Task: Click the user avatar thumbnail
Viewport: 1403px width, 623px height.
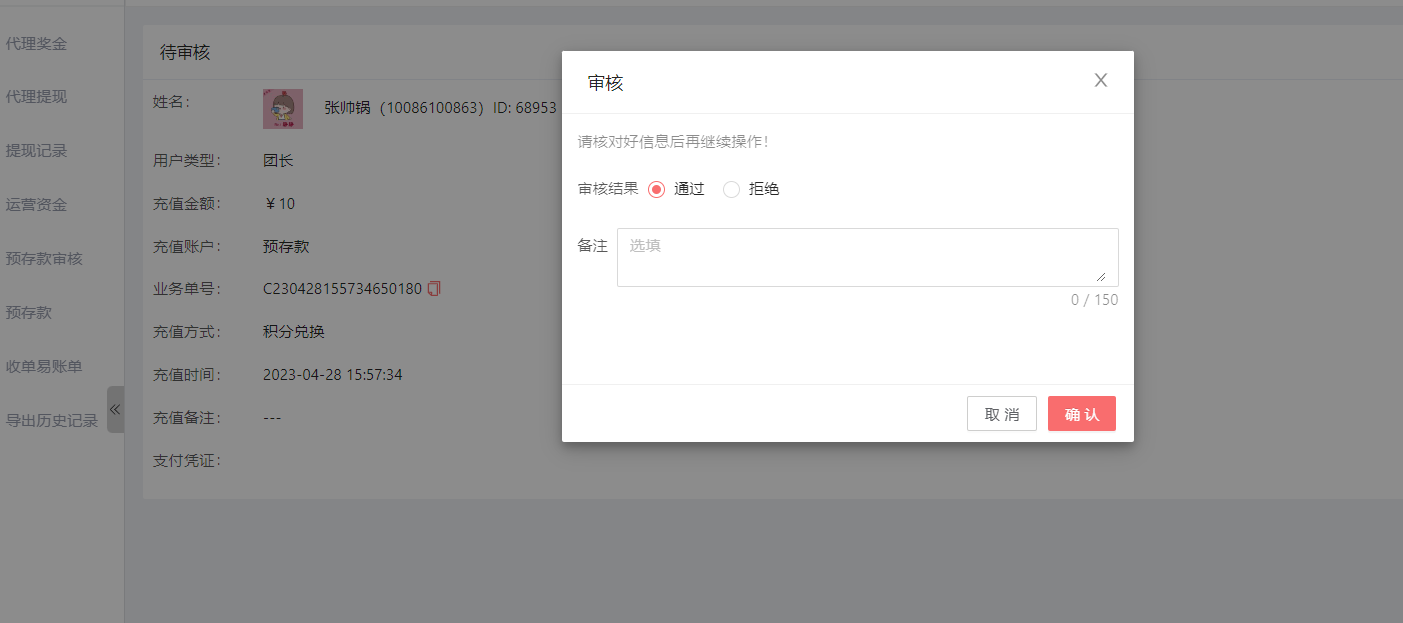Action: pos(282,108)
